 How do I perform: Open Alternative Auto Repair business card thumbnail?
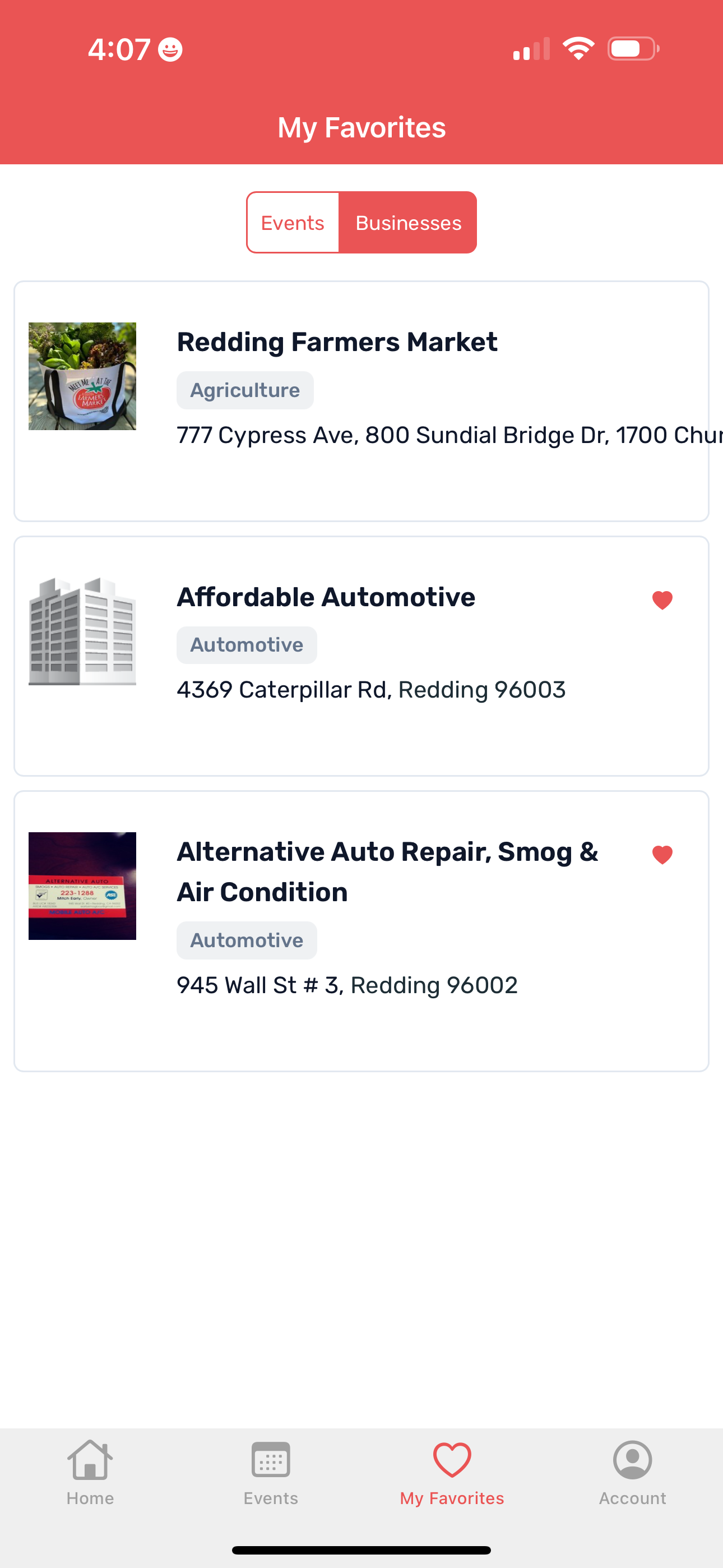point(82,886)
